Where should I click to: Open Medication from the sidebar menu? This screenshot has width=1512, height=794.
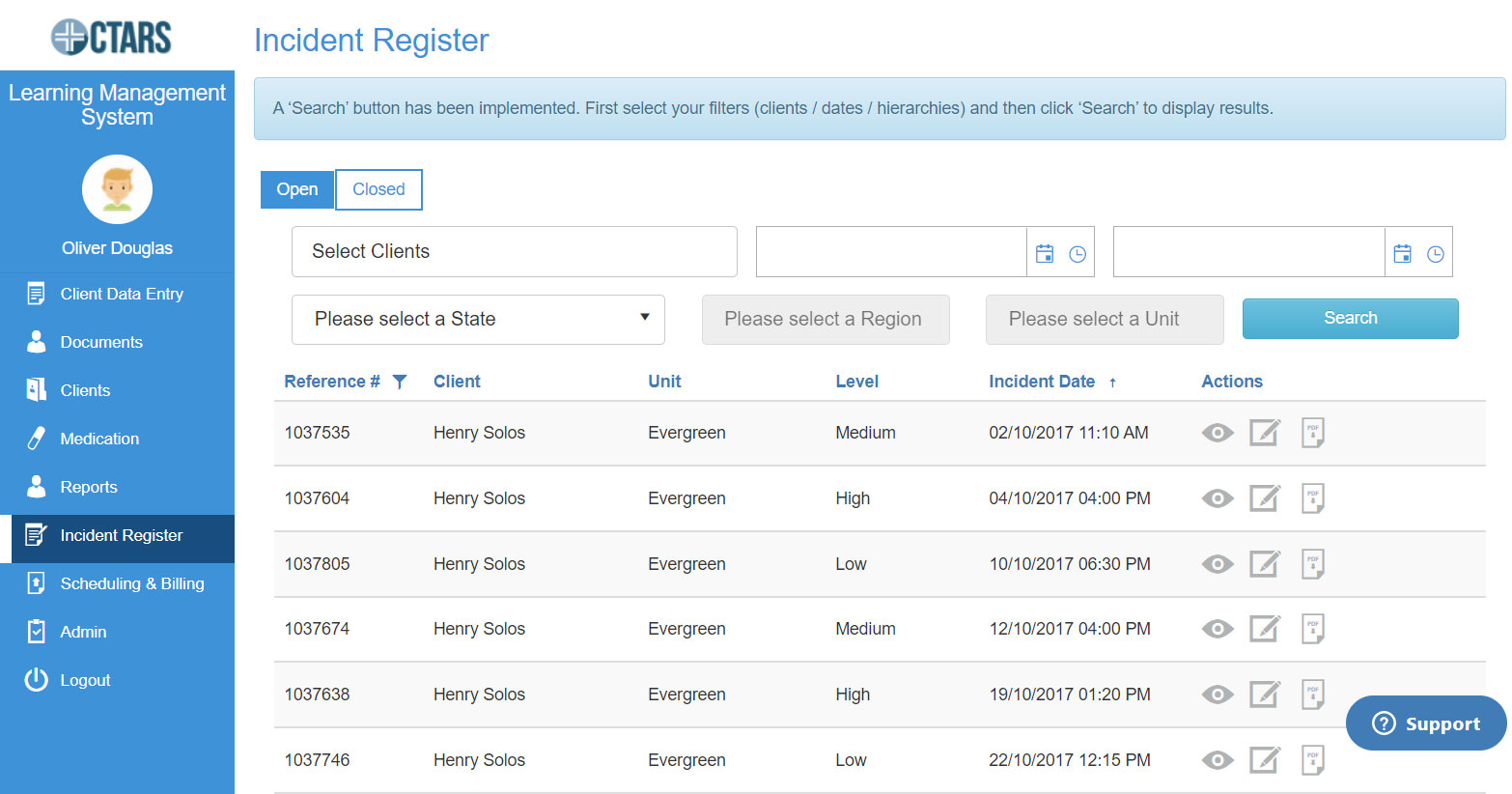click(99, 439)
